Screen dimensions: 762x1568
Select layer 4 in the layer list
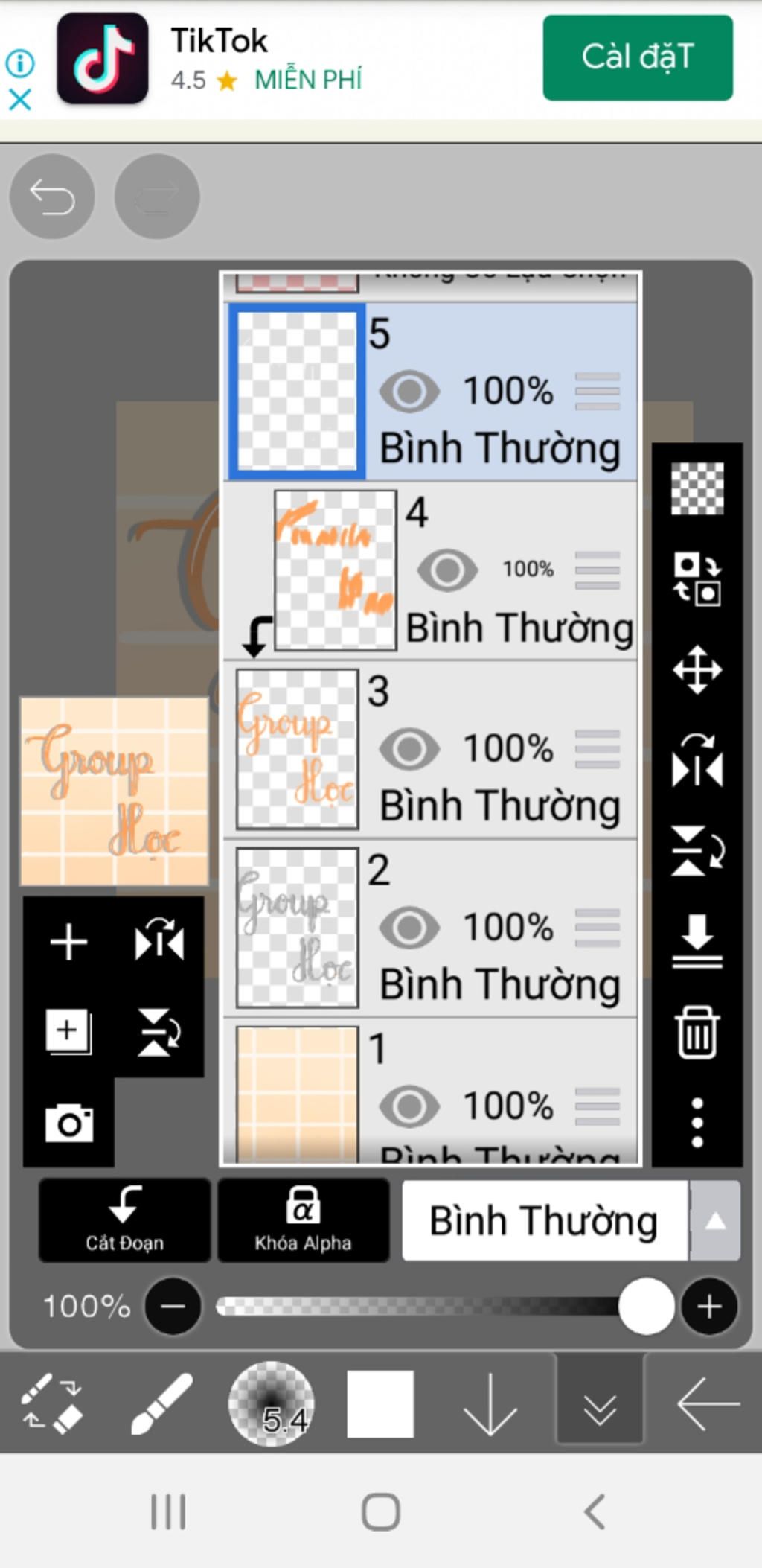(431, 571)
